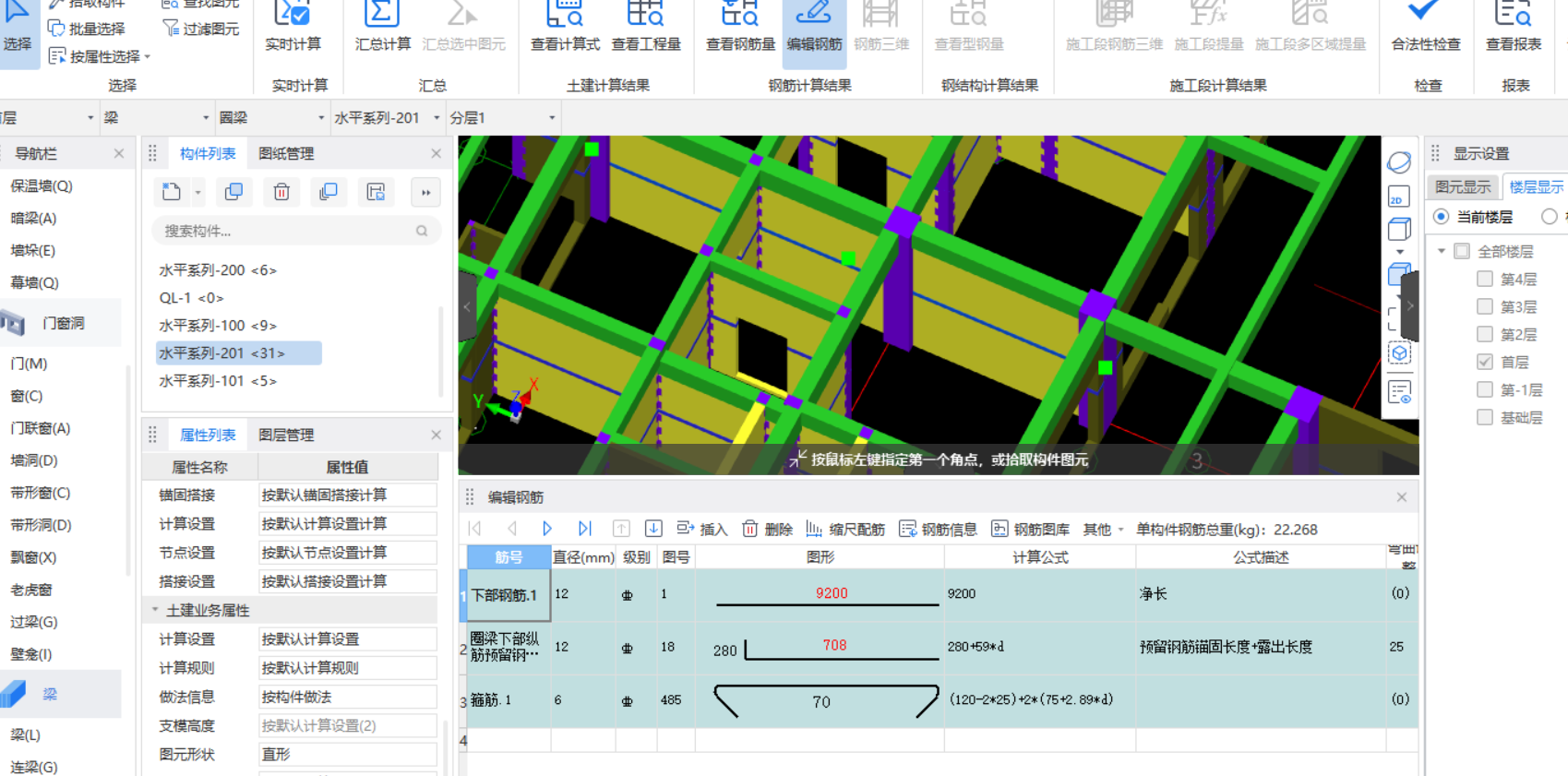Open the 其他 dropdown in rebar editor

1104,529
